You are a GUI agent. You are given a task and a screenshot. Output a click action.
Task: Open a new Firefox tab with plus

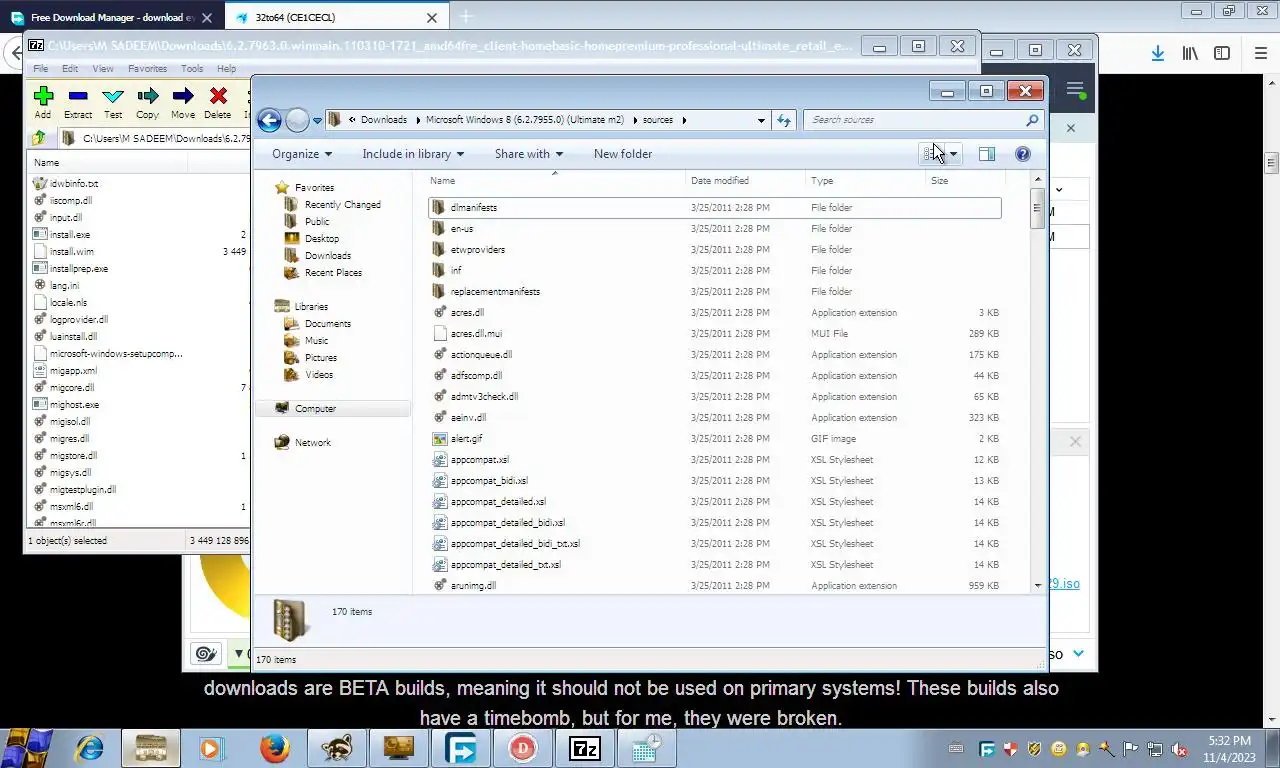[465, 17]
